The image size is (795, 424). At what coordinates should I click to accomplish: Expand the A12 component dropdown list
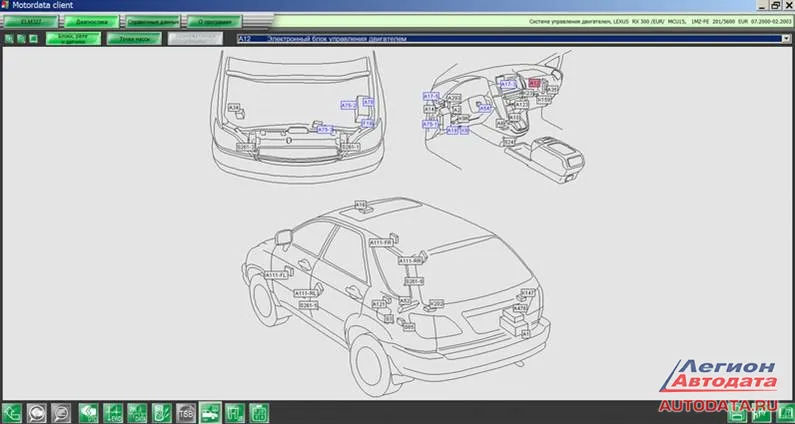point(514,39)
